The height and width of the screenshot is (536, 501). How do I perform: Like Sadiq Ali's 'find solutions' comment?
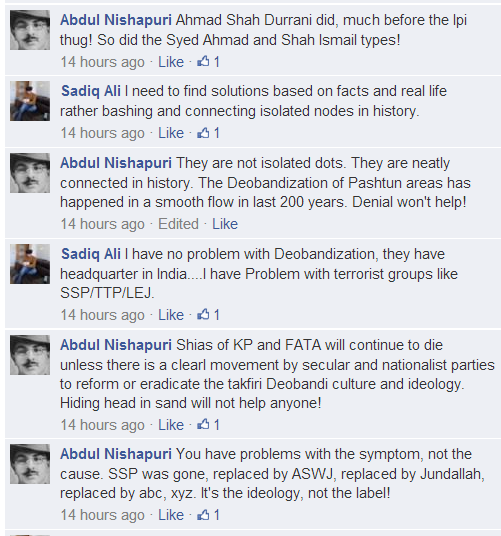tap(171, 133)
